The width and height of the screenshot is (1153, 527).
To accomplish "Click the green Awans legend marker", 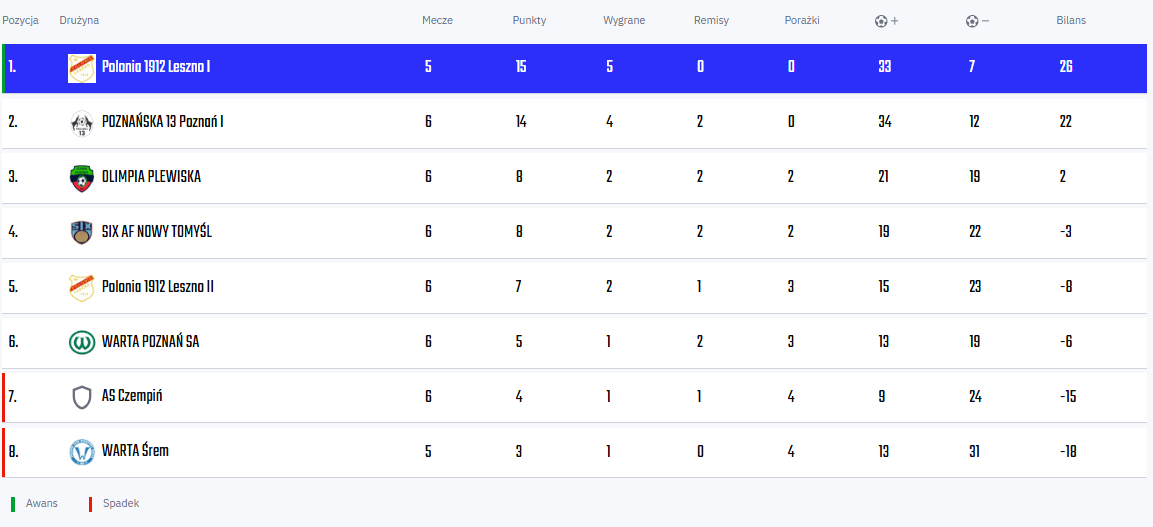I will 13,504.
